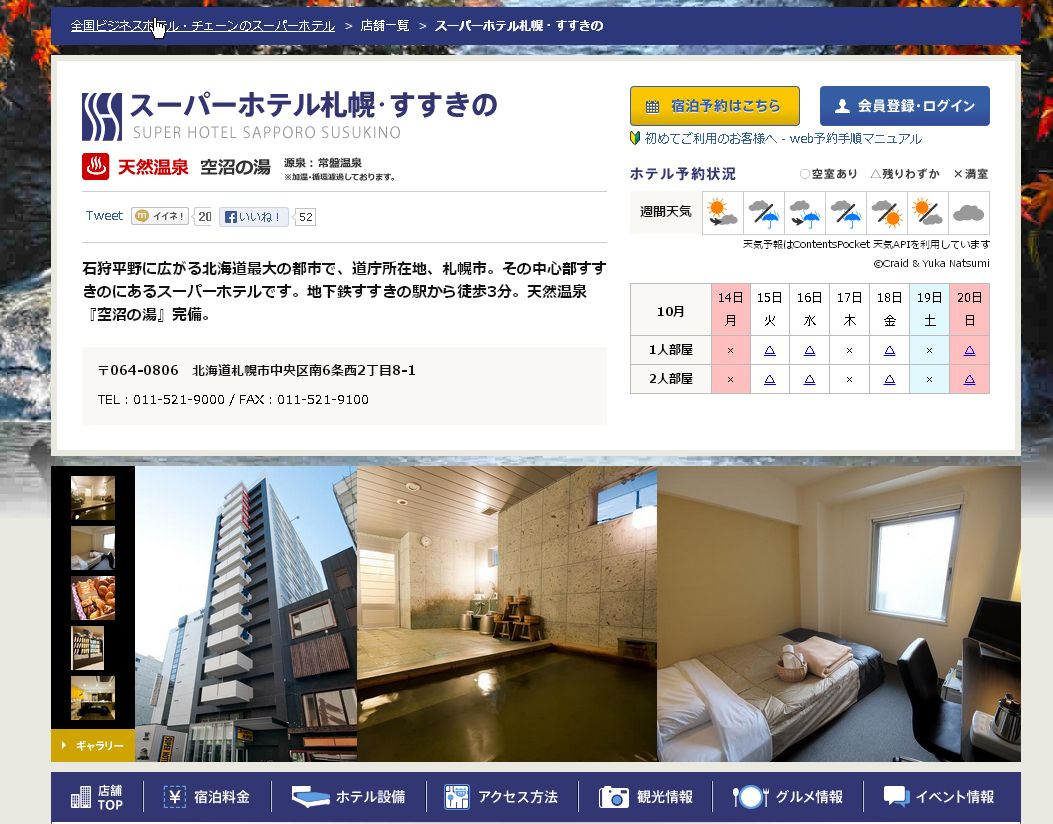Viewport: 1053px width, 824px height.
Task: Click the calendar icon on reservation button
Action: [x=652, y=106]
